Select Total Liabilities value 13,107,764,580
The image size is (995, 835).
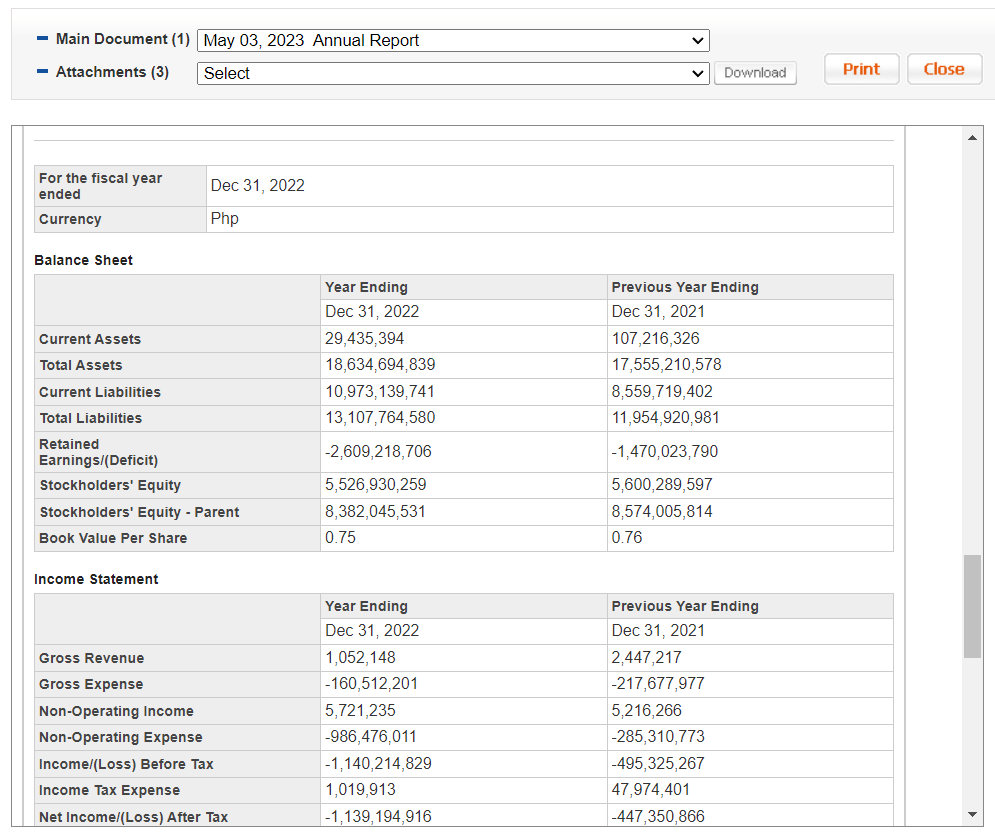[x=380, y=418]
